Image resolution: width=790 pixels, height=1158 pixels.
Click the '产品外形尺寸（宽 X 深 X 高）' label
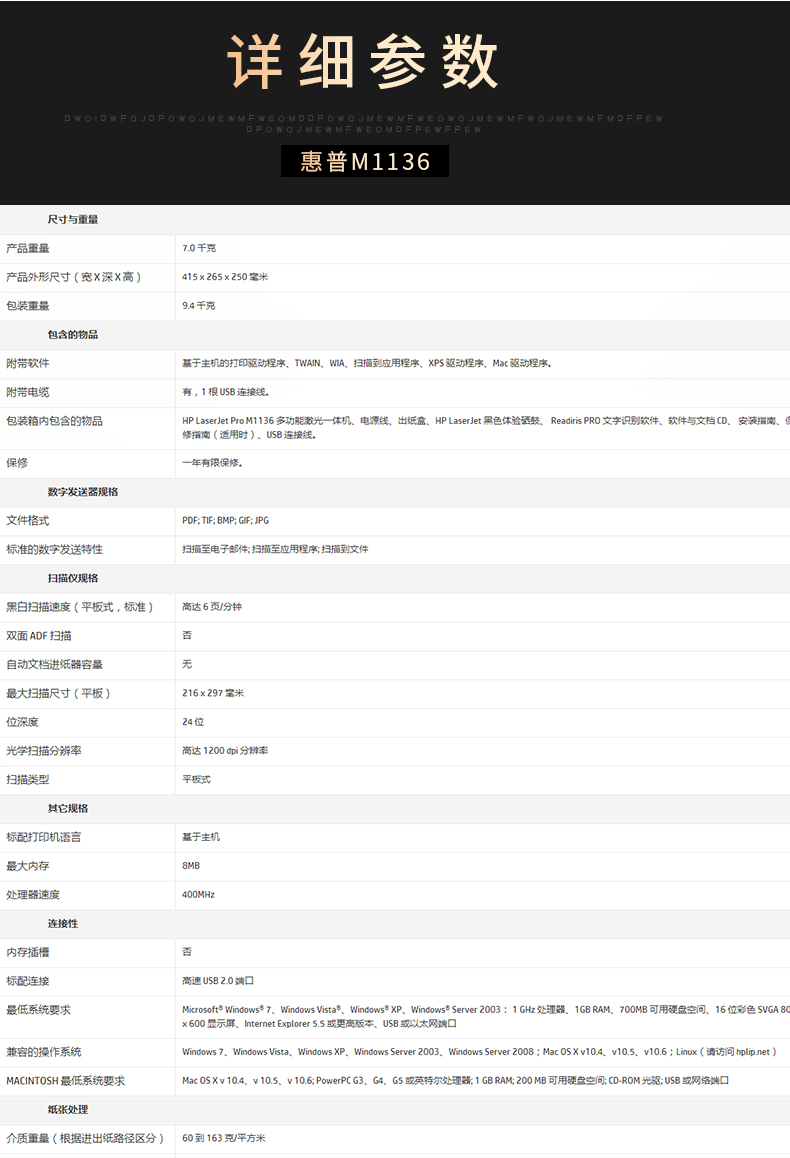coord(73,277)
